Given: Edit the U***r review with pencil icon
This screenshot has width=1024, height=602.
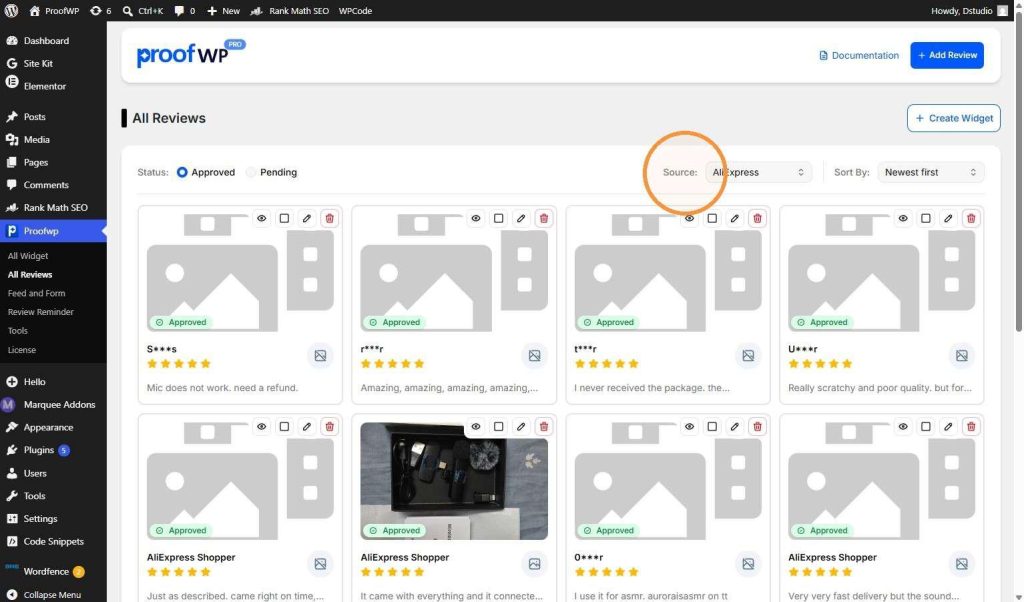Looking at the screenshot, I should (x=948, y=218).
